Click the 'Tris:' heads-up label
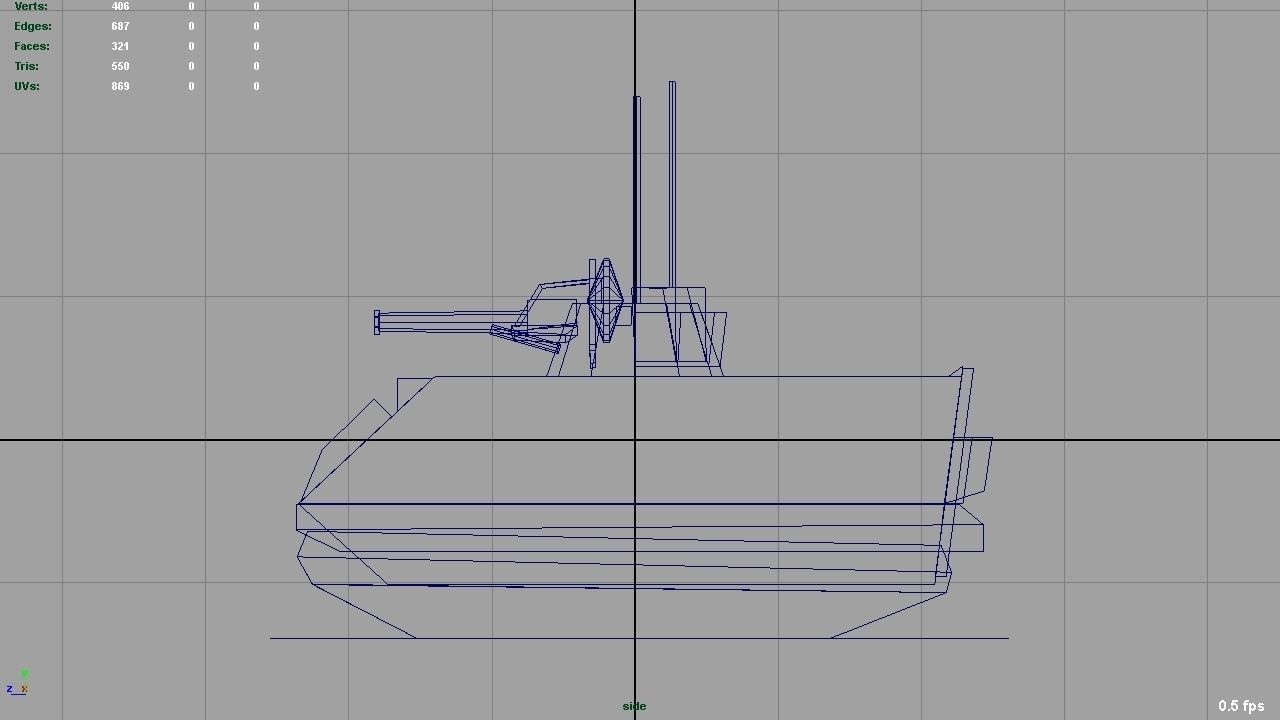The height and width of the screenshot is (720, 1280). 26,66
